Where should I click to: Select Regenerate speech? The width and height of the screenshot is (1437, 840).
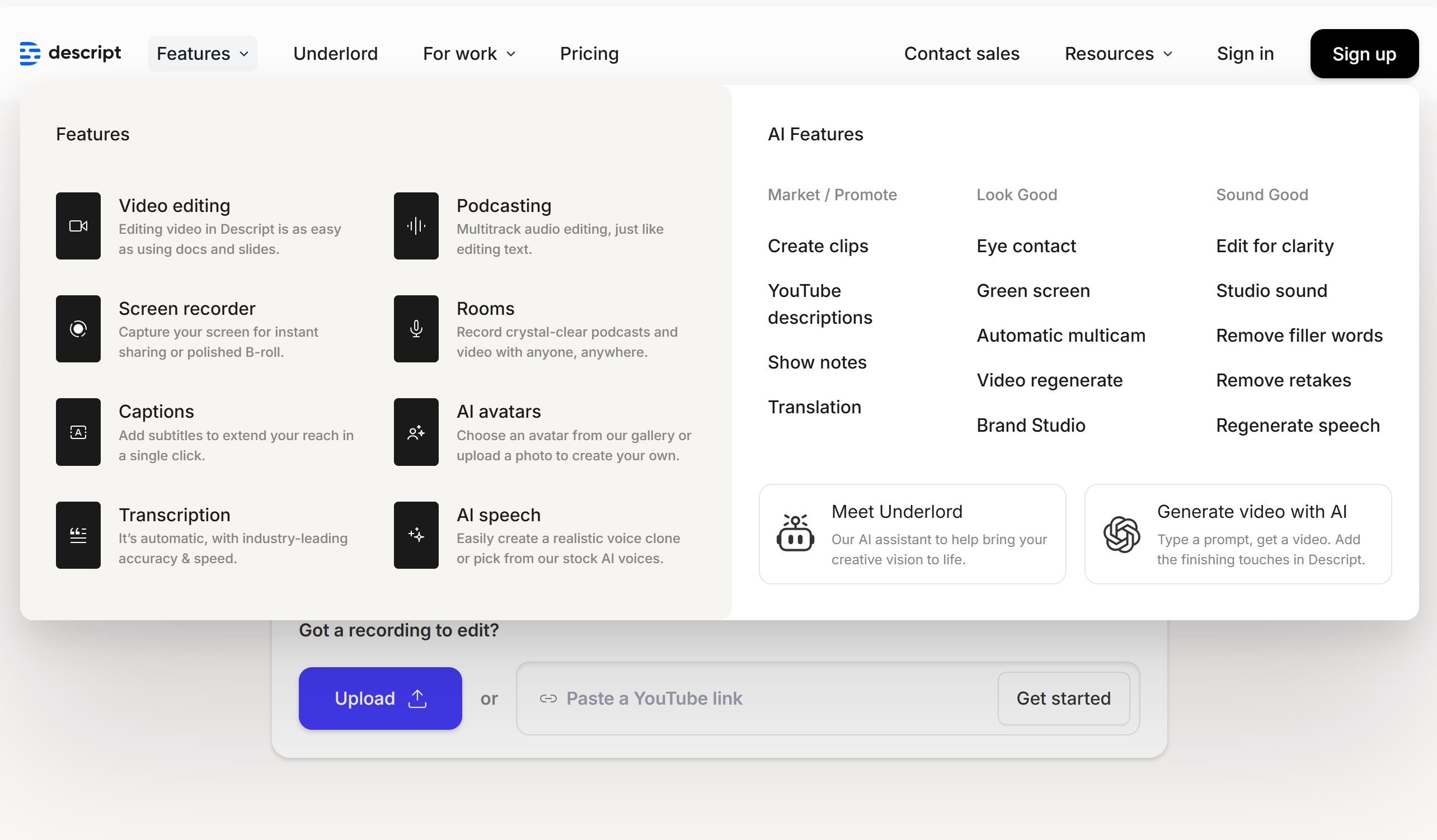1297,425
